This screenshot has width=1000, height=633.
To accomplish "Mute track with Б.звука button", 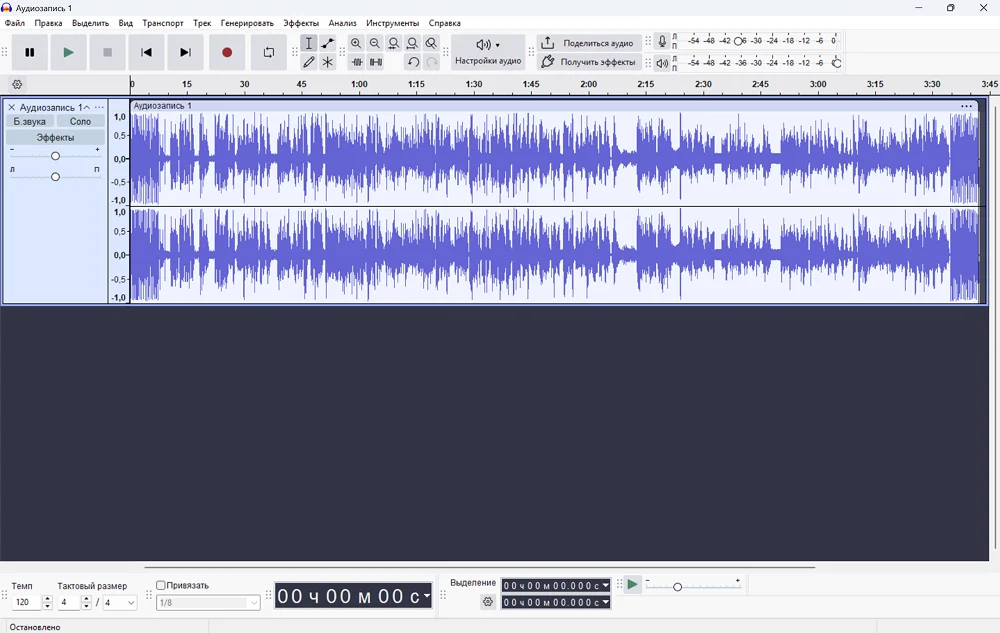I will (30, 121).
